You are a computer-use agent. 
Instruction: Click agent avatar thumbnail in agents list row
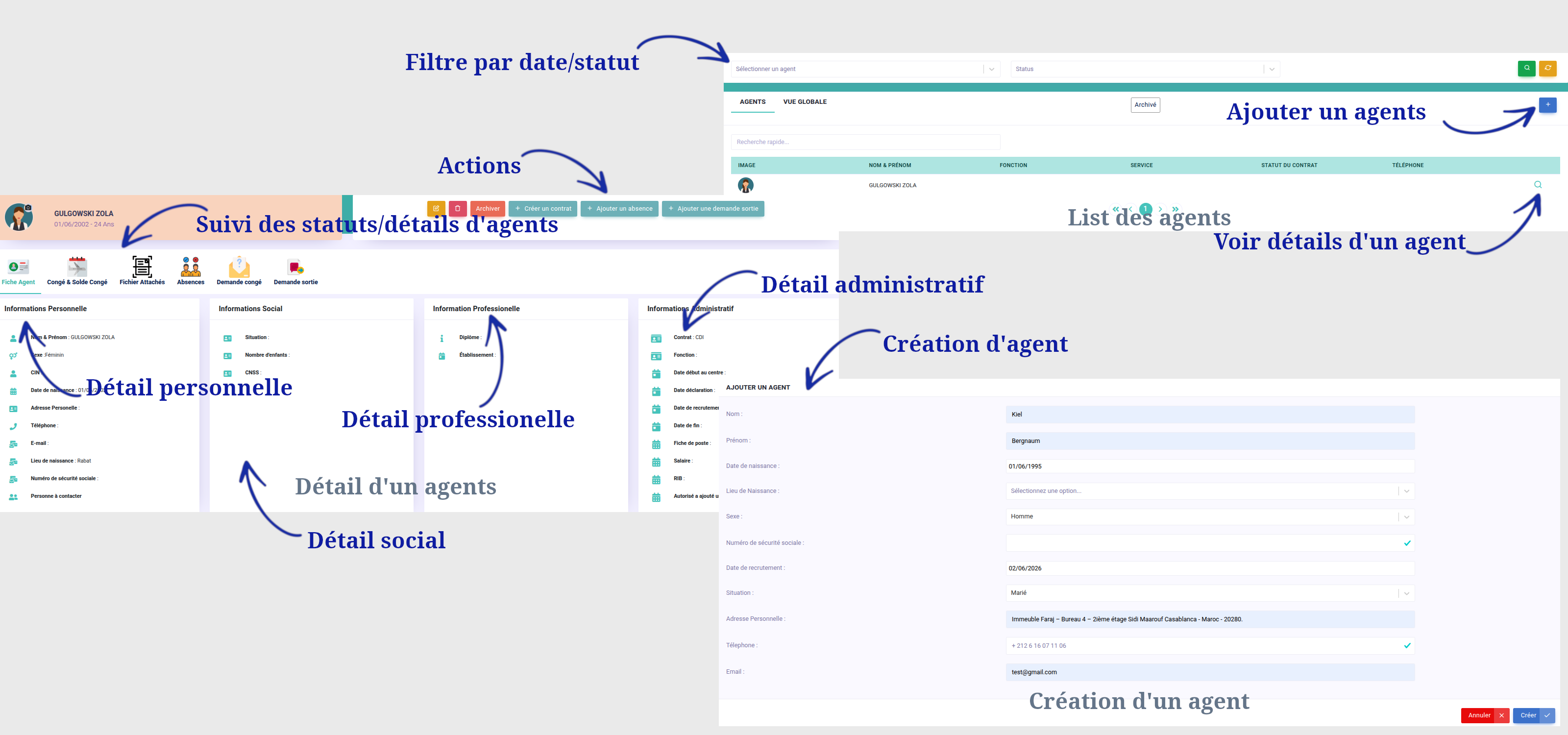pos(746,185)
